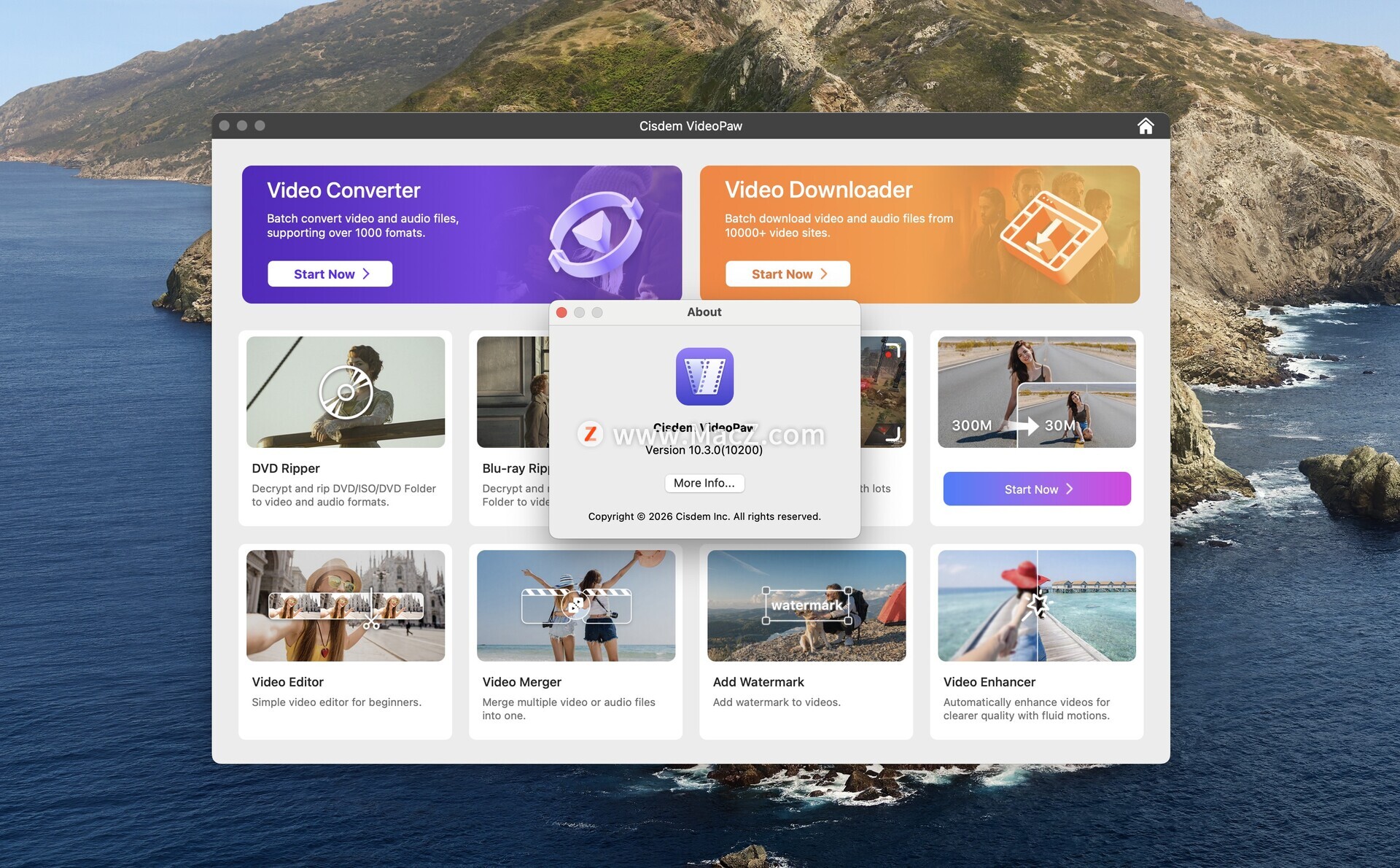Click the merge icon on Video Merger thumbnail

pos(575,605)
